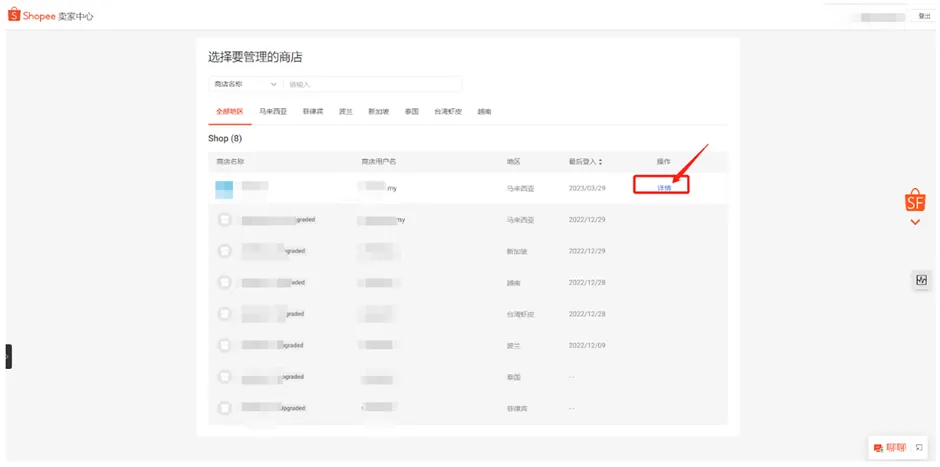Click the 登出 logout button
This screenshot has height=467, width=940.
(x=924, y=16)
